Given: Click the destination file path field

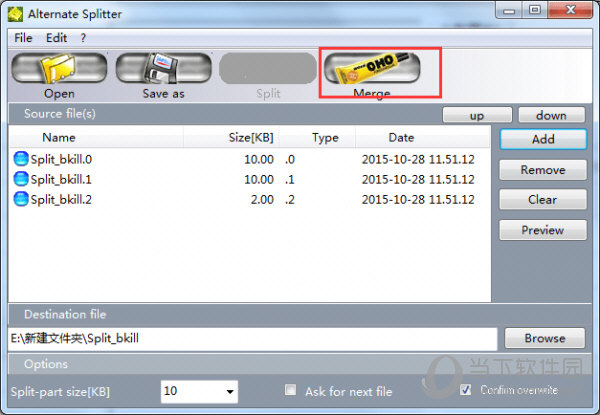Looking at the screenshot, I should click(x=253, y=339).
